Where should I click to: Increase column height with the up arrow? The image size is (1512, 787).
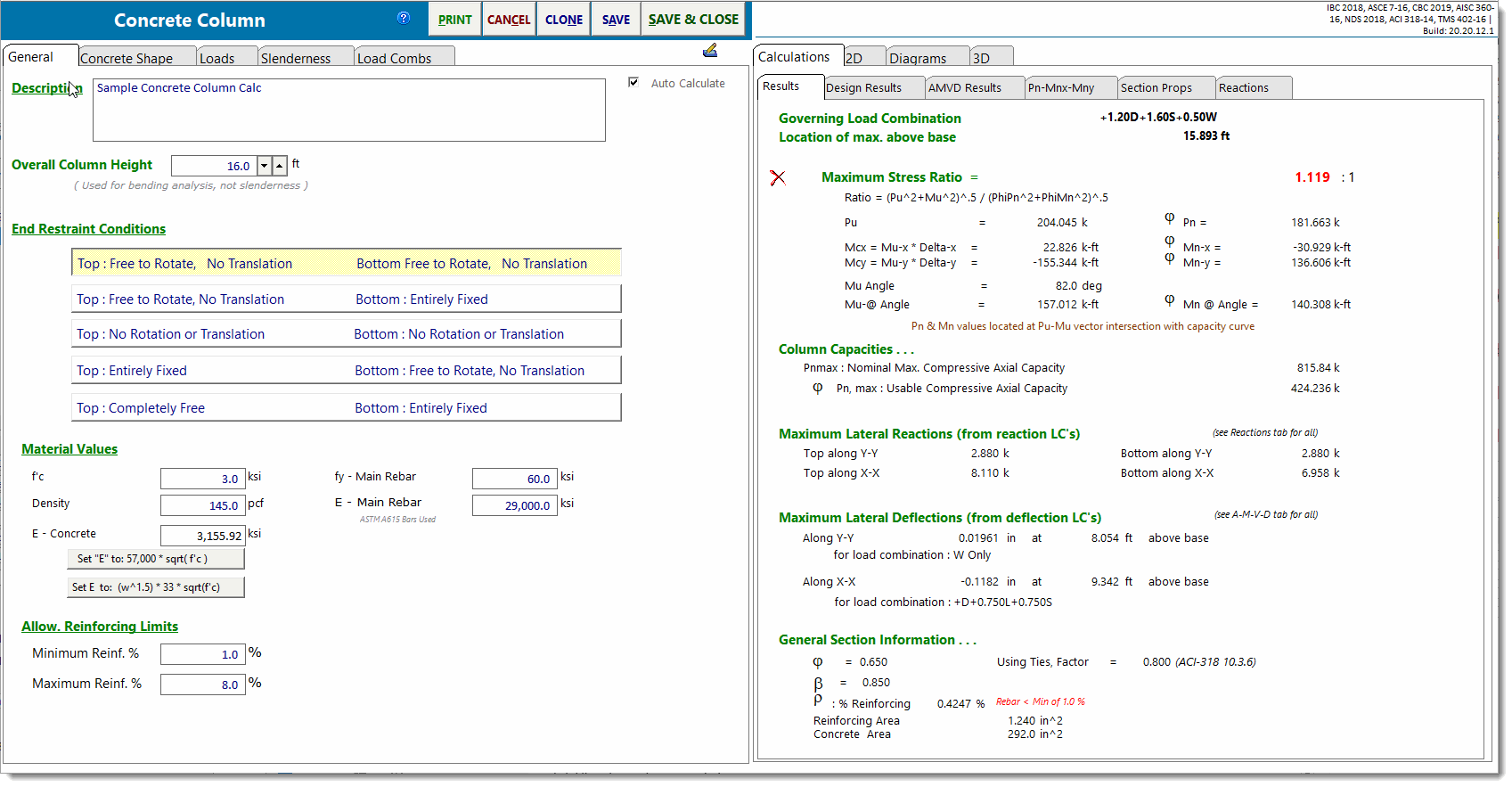click(x=280, y=166)
